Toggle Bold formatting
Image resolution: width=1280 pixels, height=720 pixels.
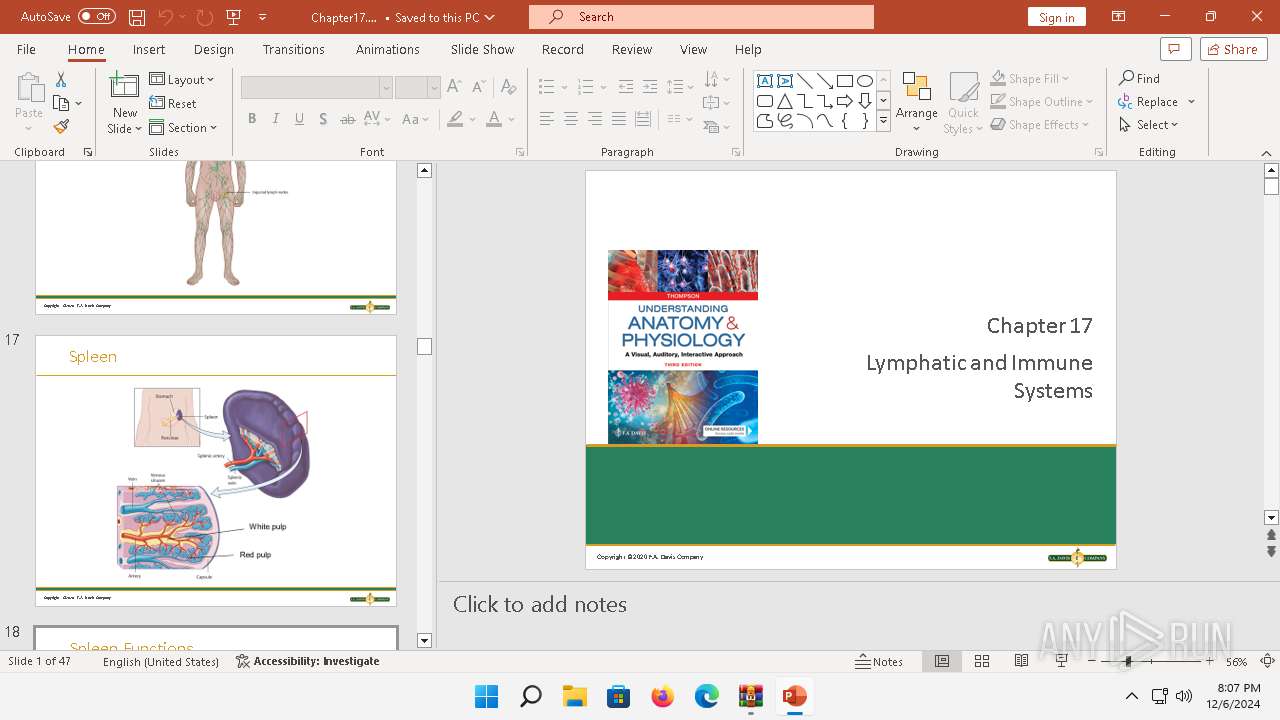coord(251,119)
